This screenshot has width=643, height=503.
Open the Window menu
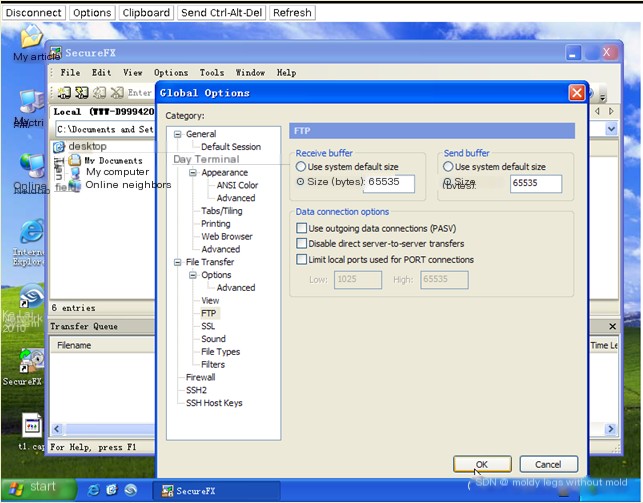tap(250, 73)
